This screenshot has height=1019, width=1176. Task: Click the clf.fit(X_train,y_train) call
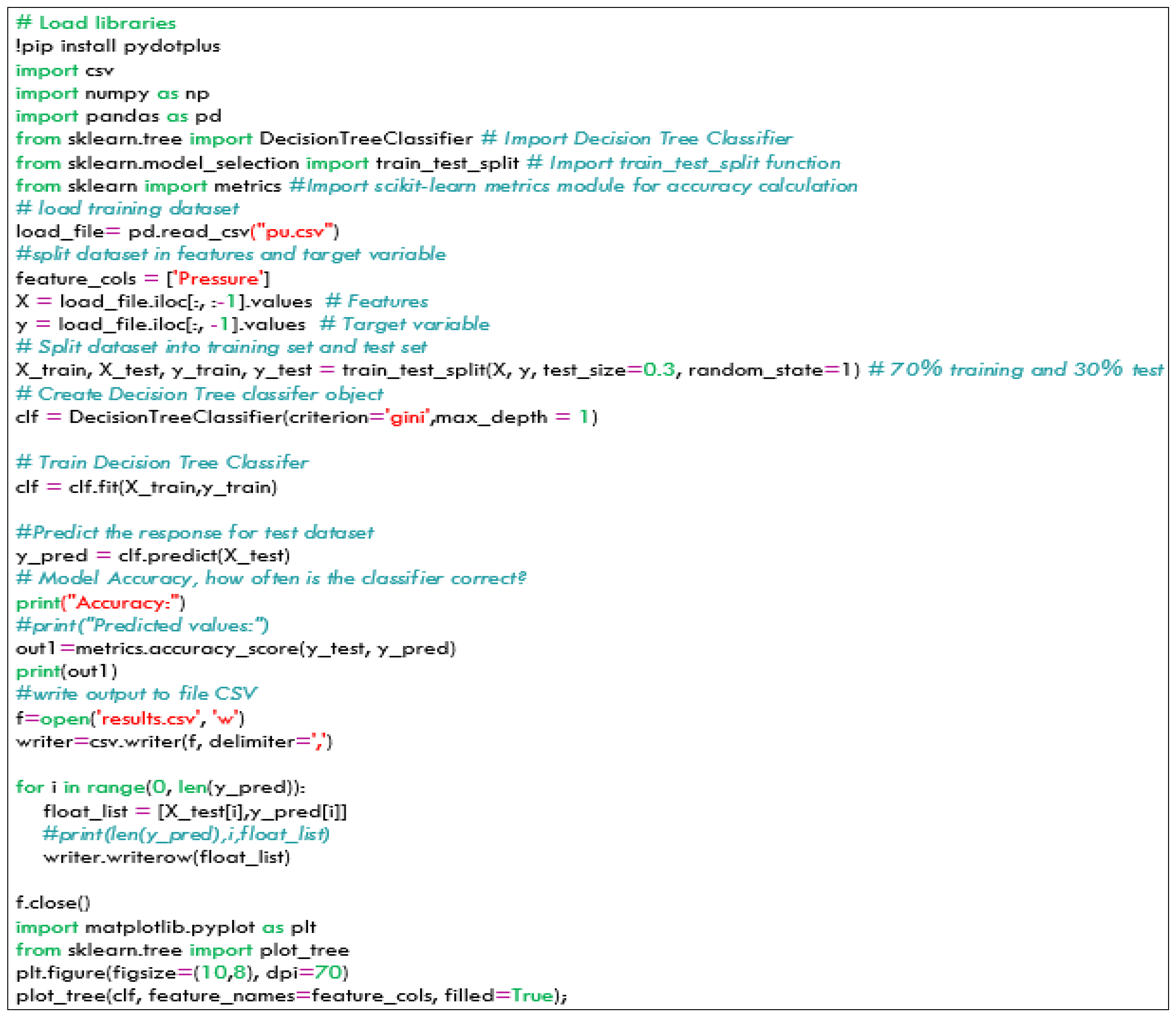173,487
